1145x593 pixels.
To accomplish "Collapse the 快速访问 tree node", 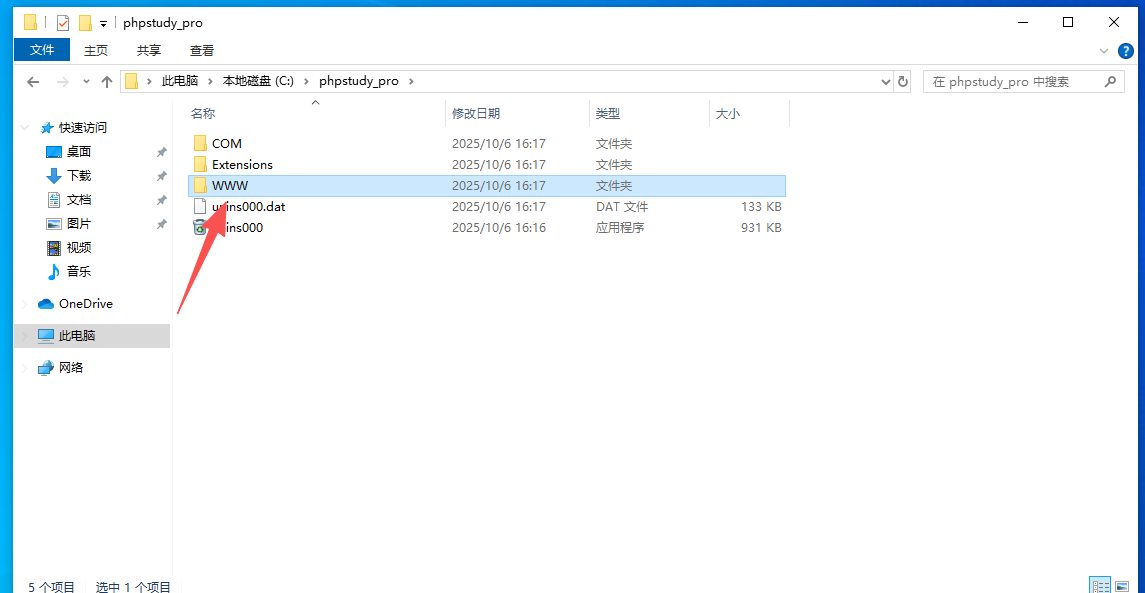I will 26,128.
